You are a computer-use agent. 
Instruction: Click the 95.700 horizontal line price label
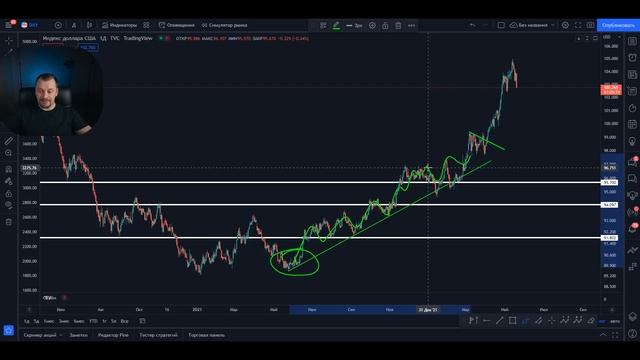[x=609, y=182]
